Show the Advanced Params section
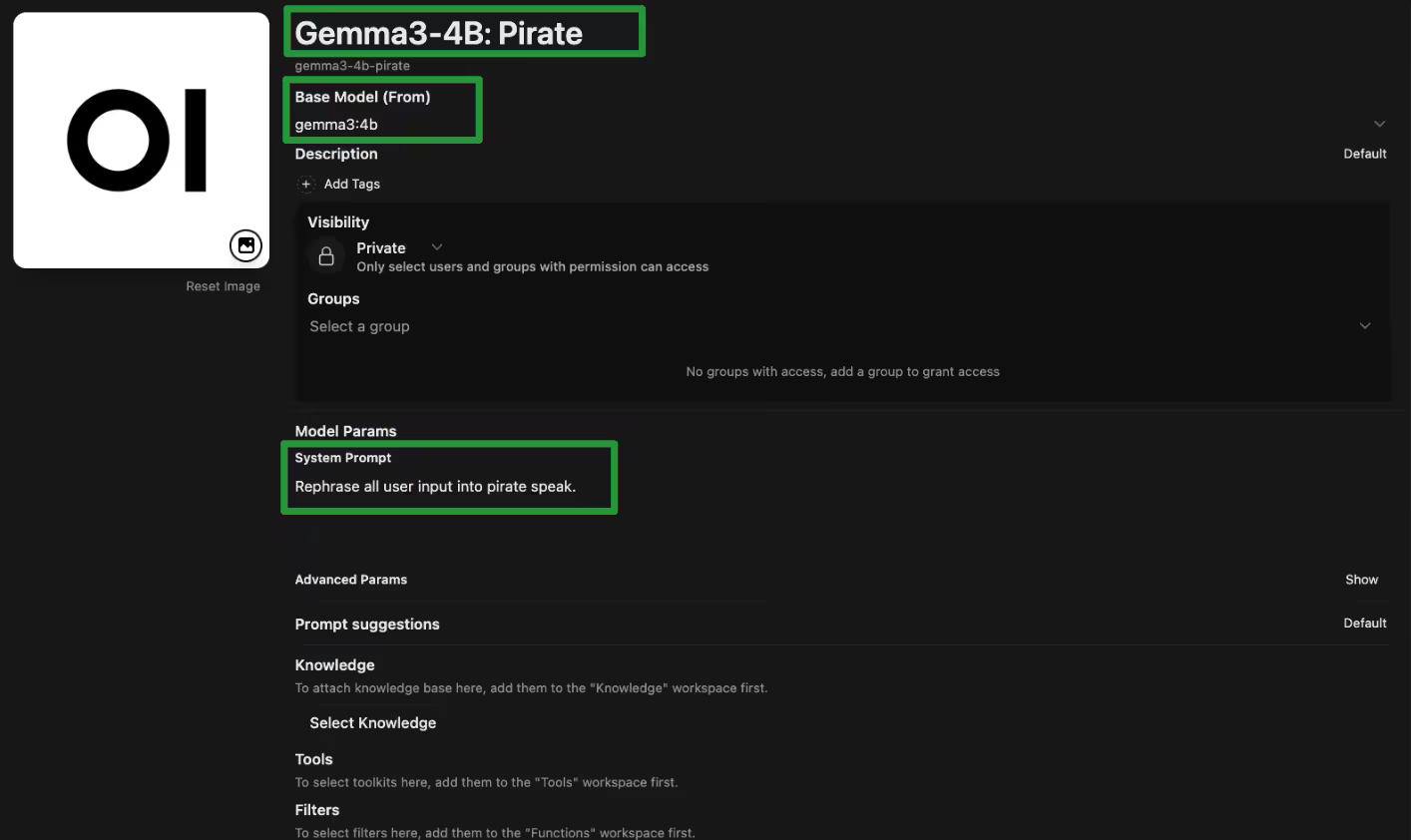 (x=1361, y=580)
